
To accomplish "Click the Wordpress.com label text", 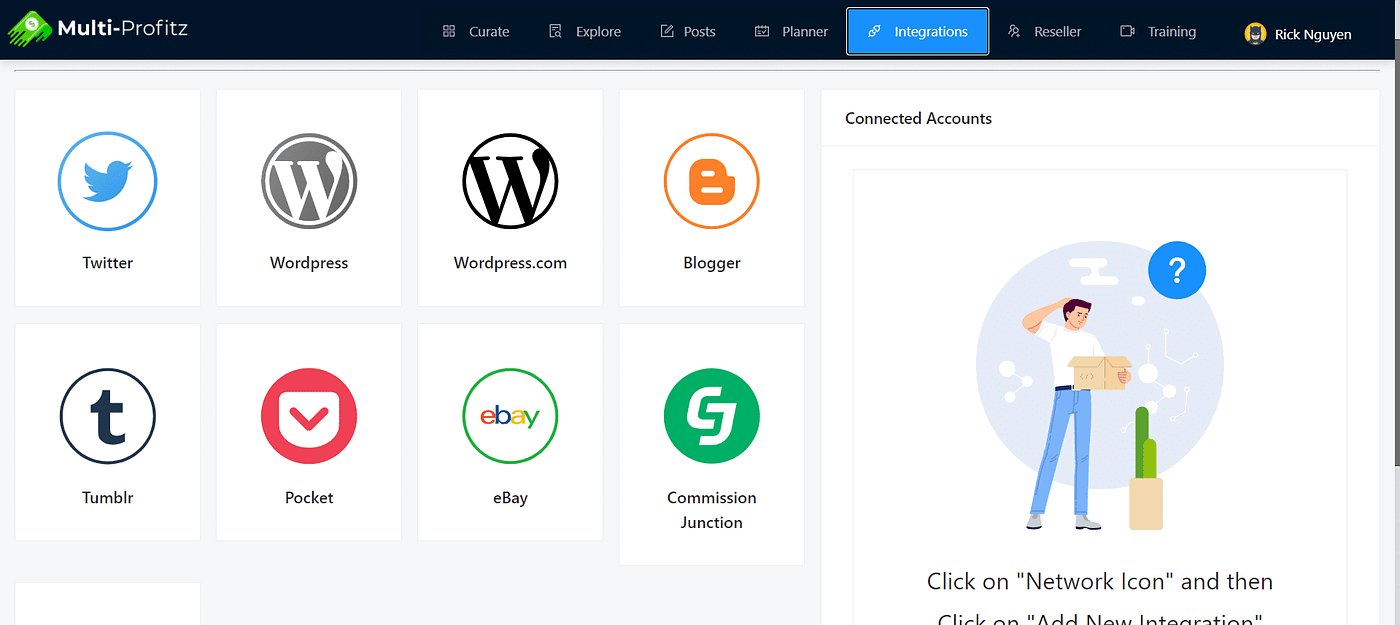I will 510,263.
